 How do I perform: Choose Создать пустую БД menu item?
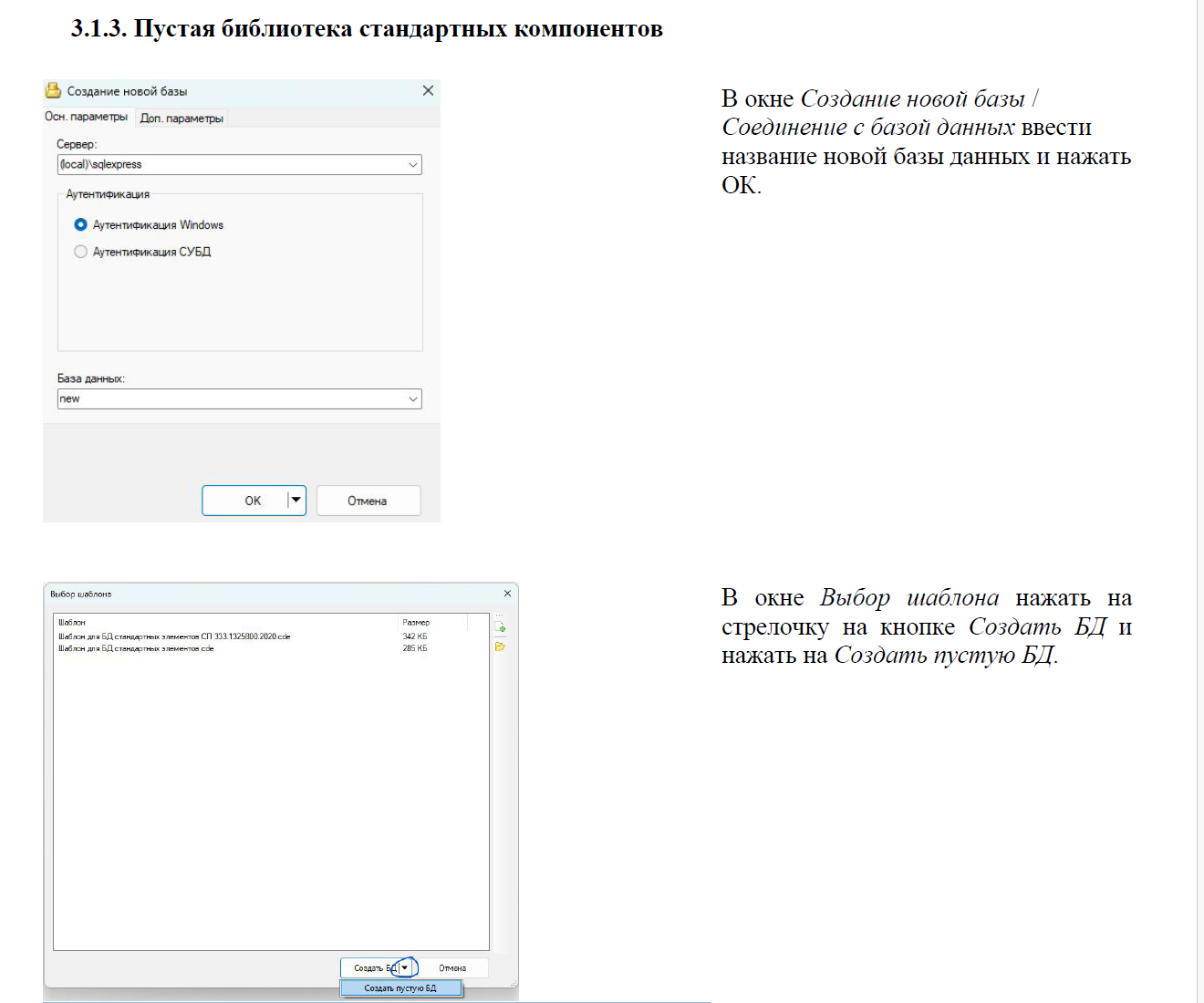(400, 988)
